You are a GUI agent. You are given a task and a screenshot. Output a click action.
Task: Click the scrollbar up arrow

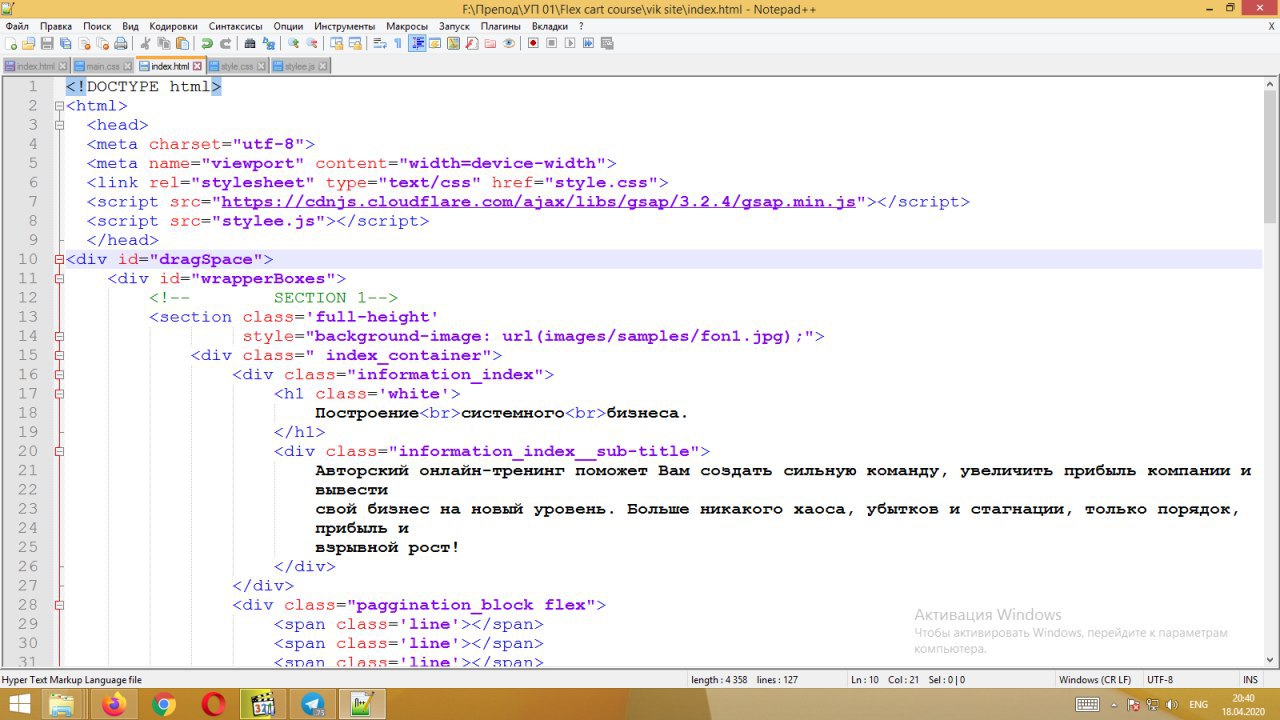click(1271, 84)
